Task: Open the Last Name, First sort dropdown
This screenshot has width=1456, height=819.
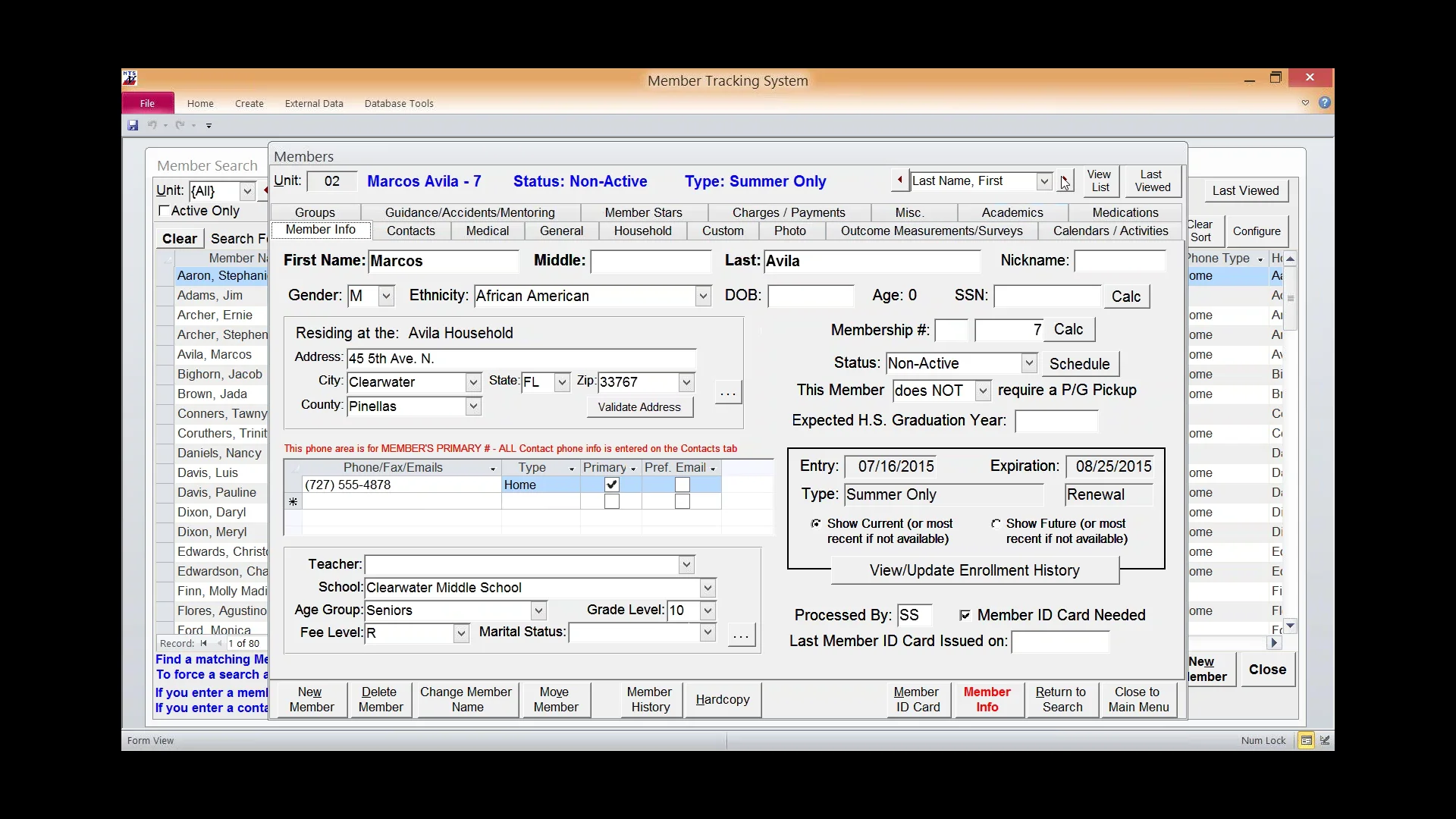Action: tap(1044, 180)
